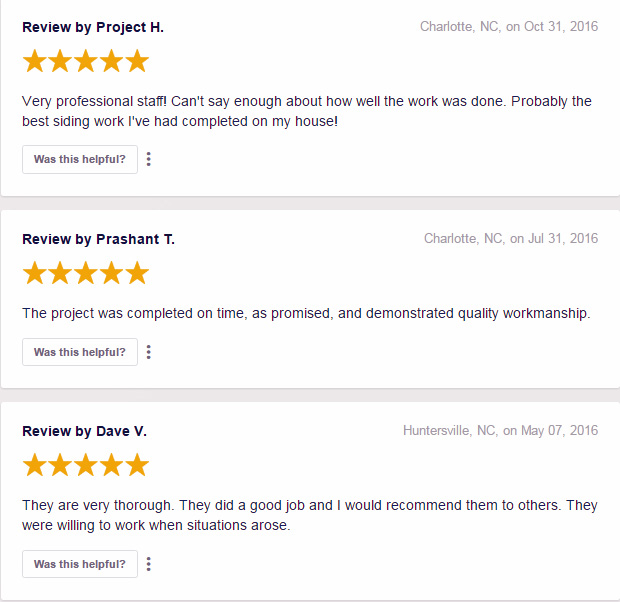Click the 'Charlotte, NC, on Oct 31, 2016' text
Image resolution: width=620 pixels, height=602 pixels.
tap(509, 27)
